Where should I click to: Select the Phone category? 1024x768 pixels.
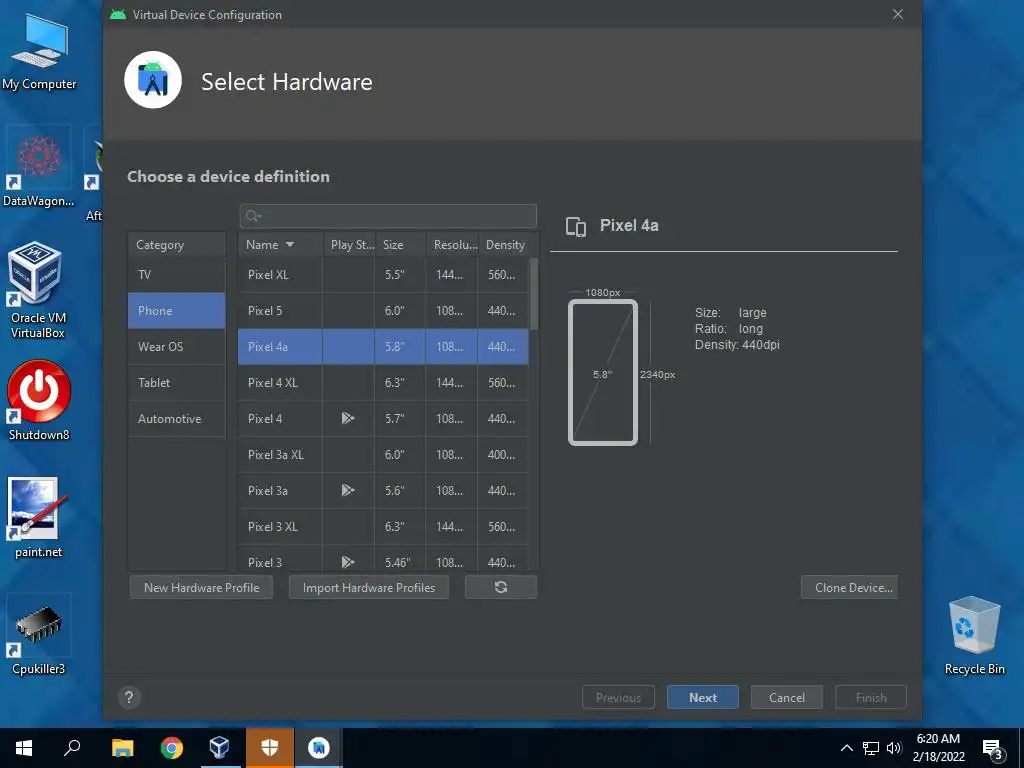[x=176, y=311]
